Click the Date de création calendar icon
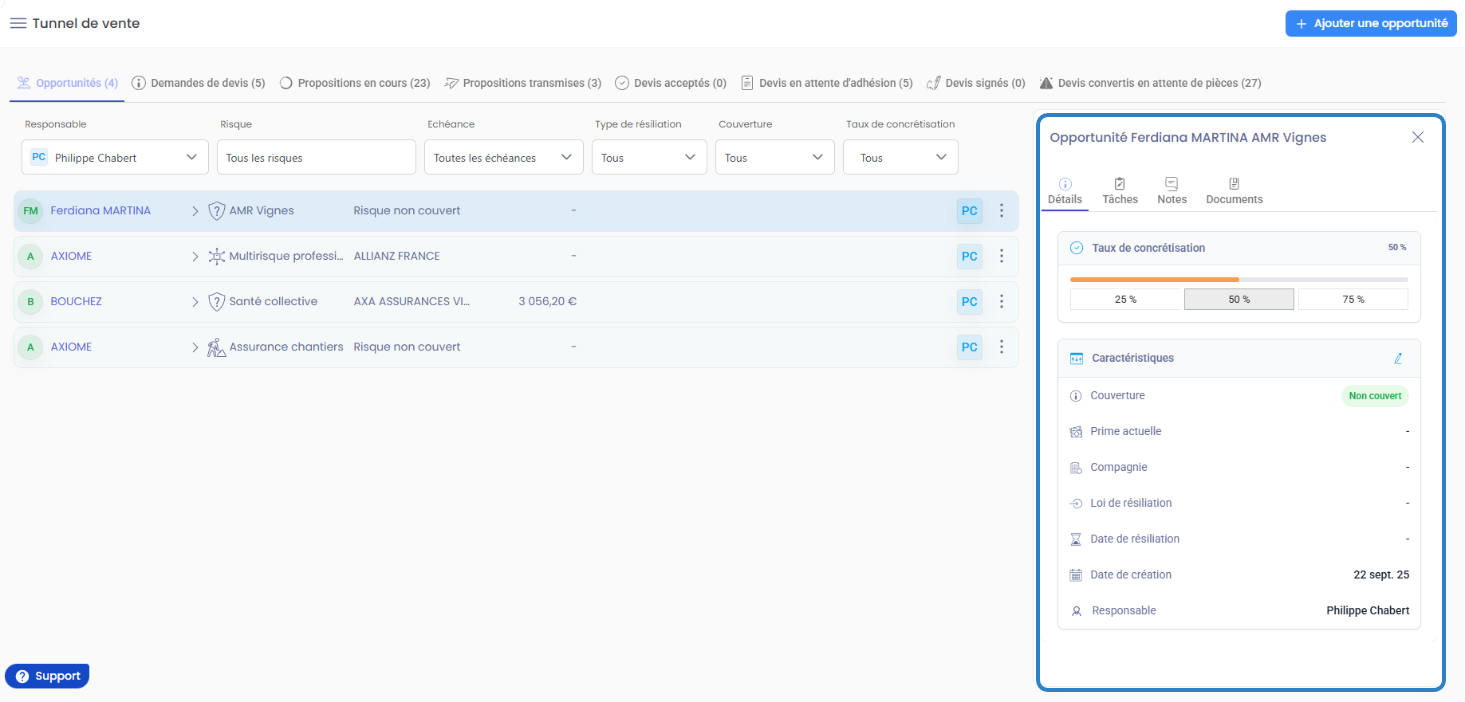 1076,575
